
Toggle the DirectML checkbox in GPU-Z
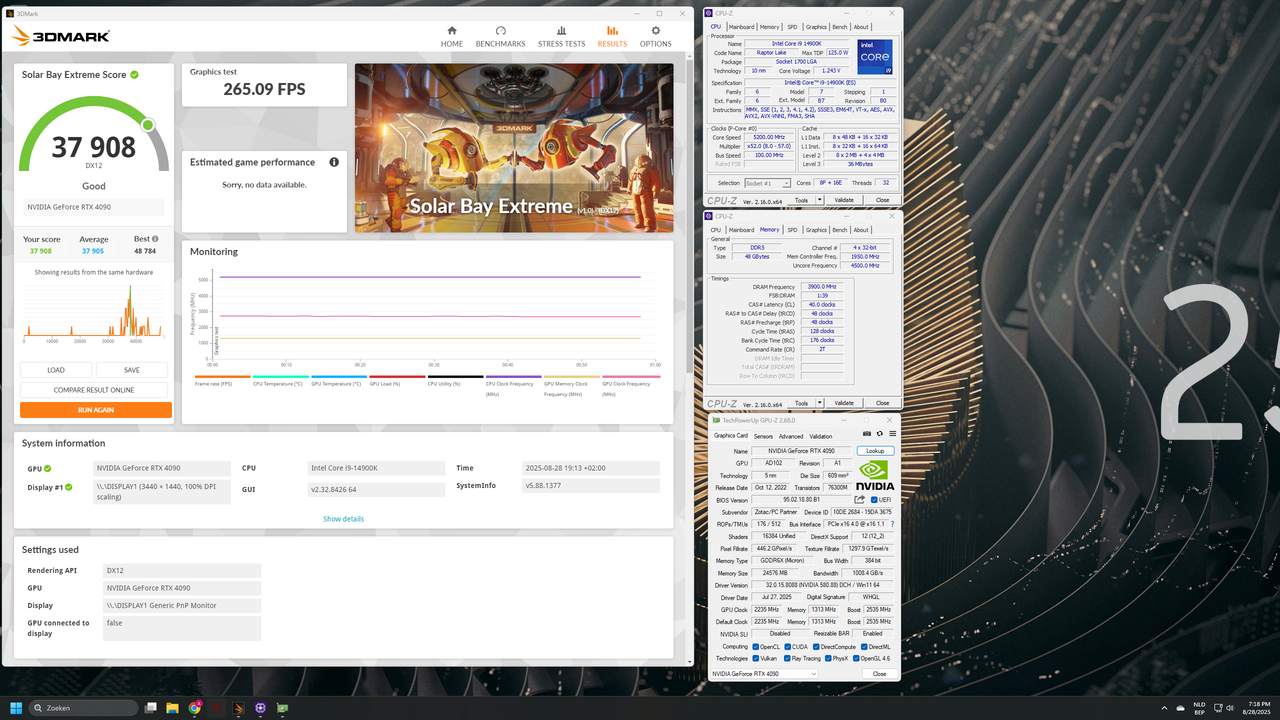(863, 646)
